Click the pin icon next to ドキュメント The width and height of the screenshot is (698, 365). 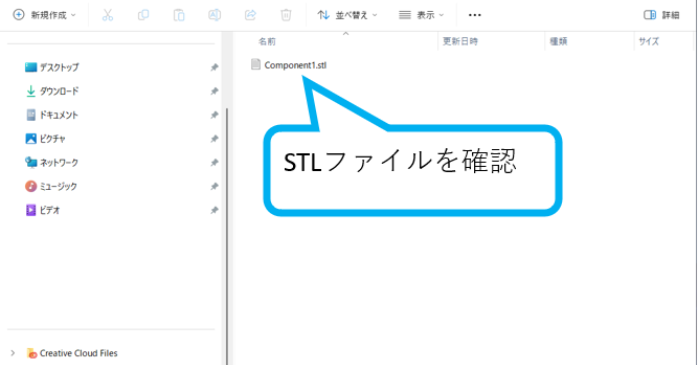click(214, 115)
